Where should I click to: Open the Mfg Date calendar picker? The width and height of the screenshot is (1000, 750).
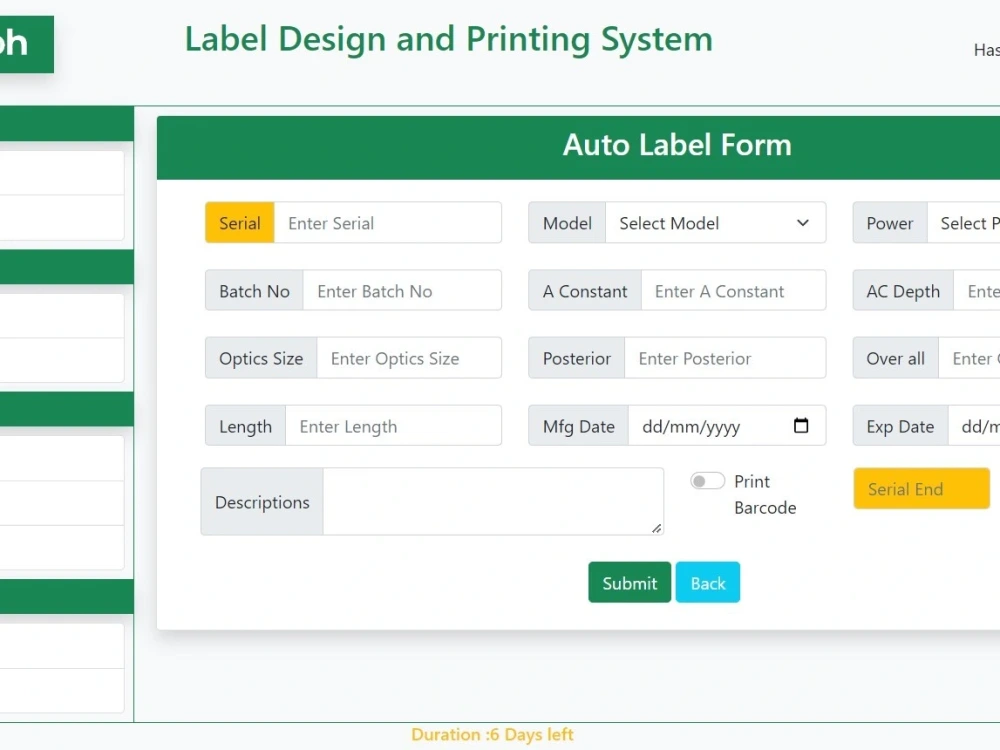tap(801, 425)
